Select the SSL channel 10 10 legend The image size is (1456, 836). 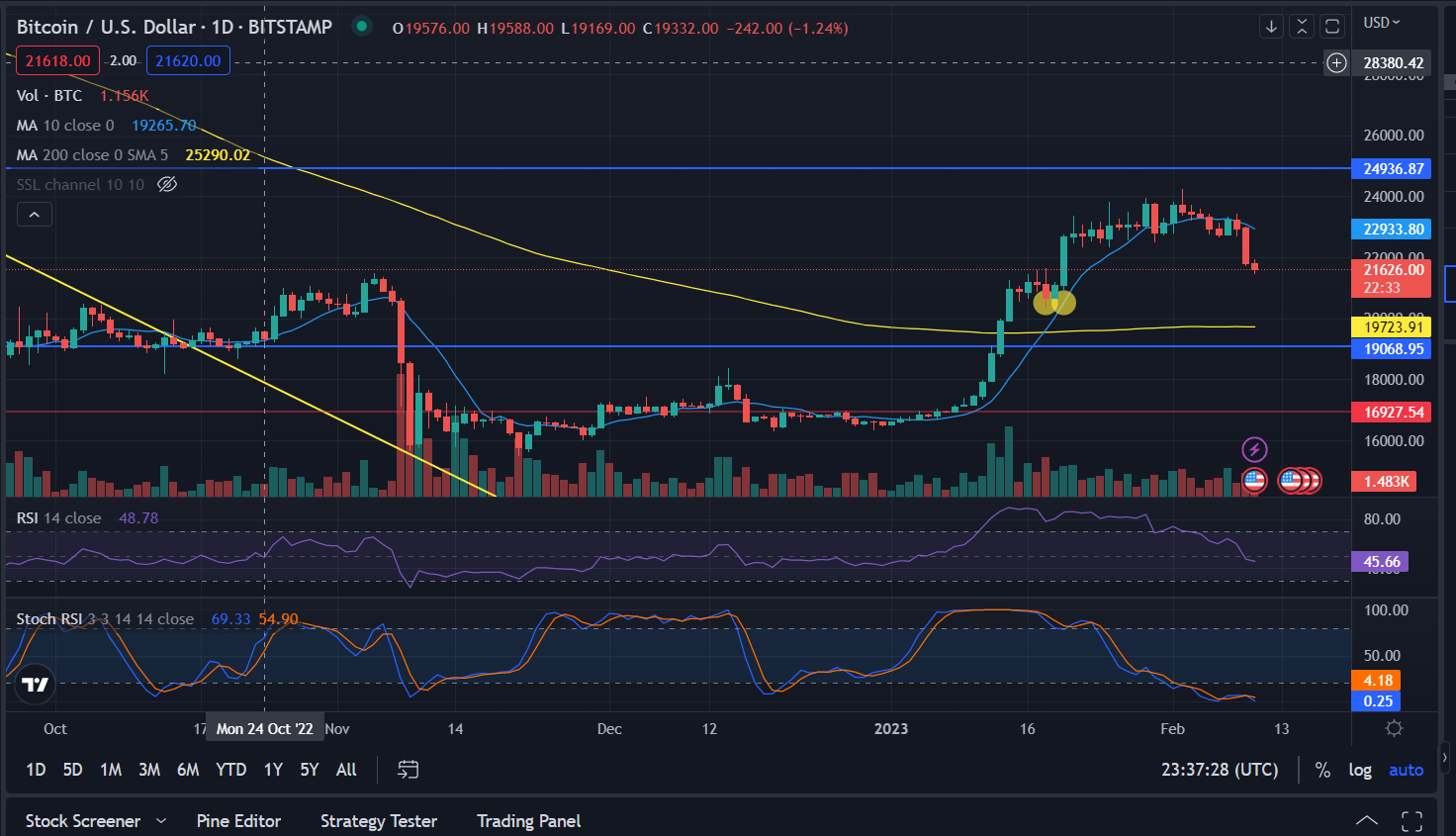[x=80, y=185]
